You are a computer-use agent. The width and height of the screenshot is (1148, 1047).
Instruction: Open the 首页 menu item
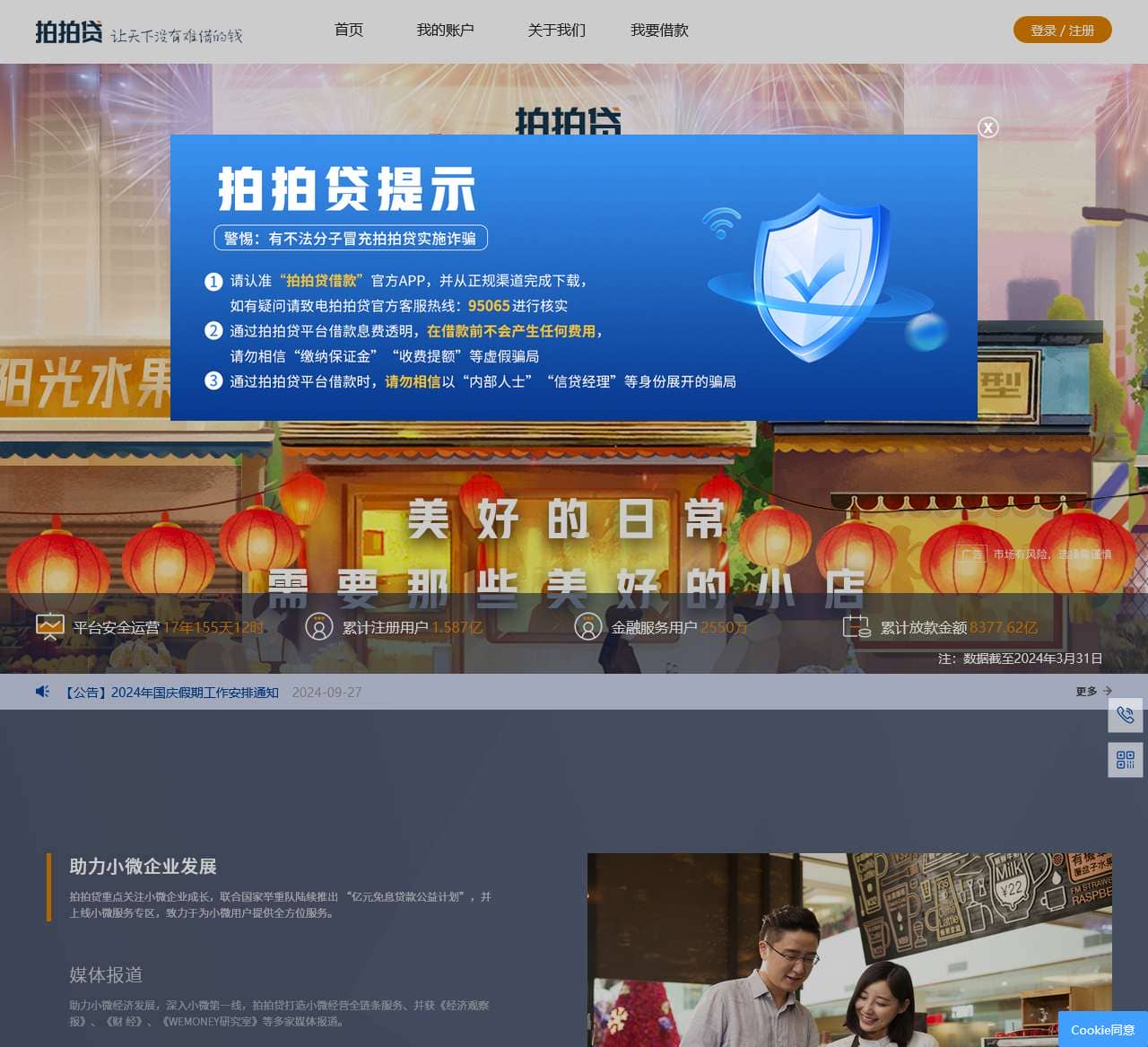(349, 30)
